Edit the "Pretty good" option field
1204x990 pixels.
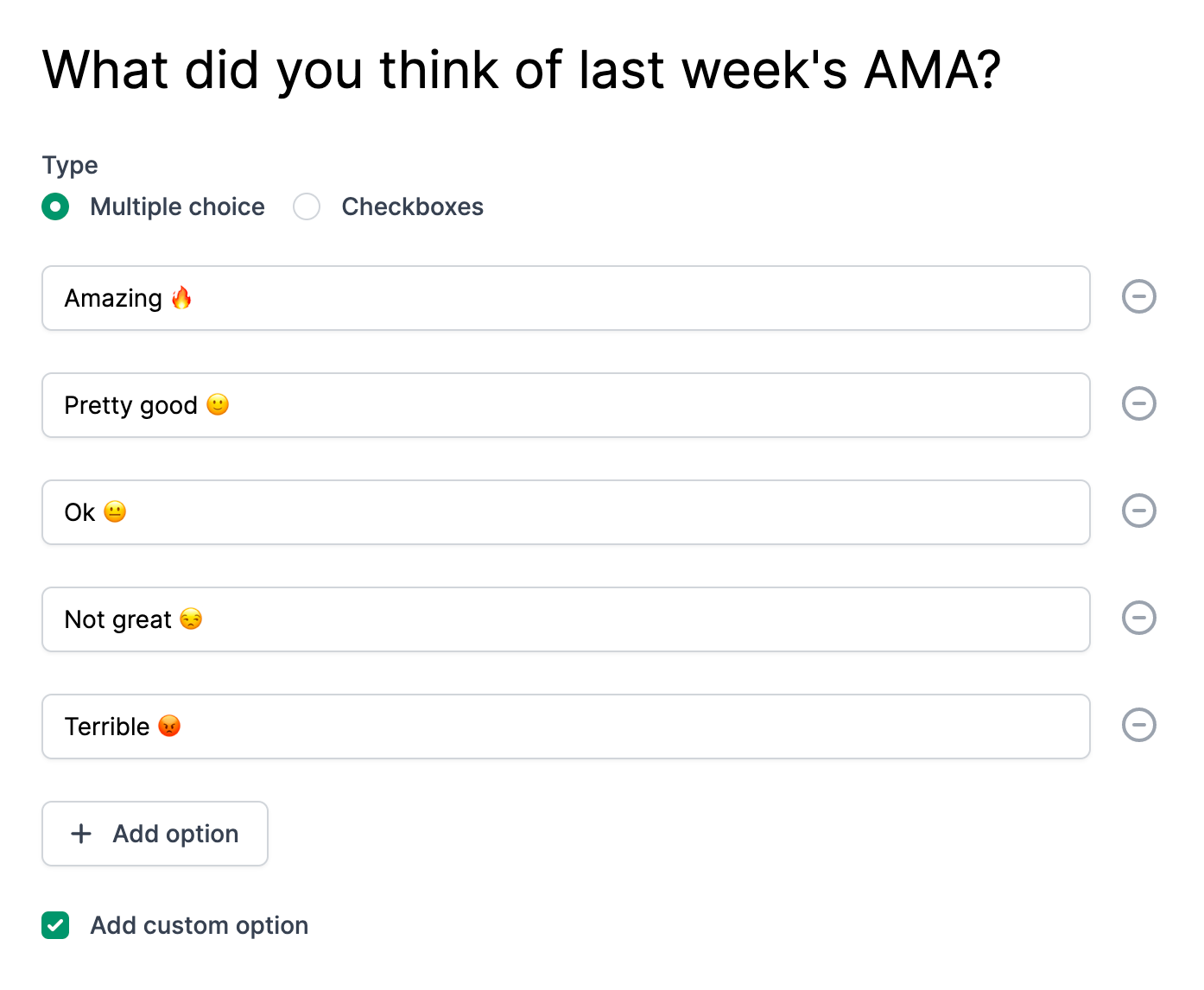[x=566, y=405]
